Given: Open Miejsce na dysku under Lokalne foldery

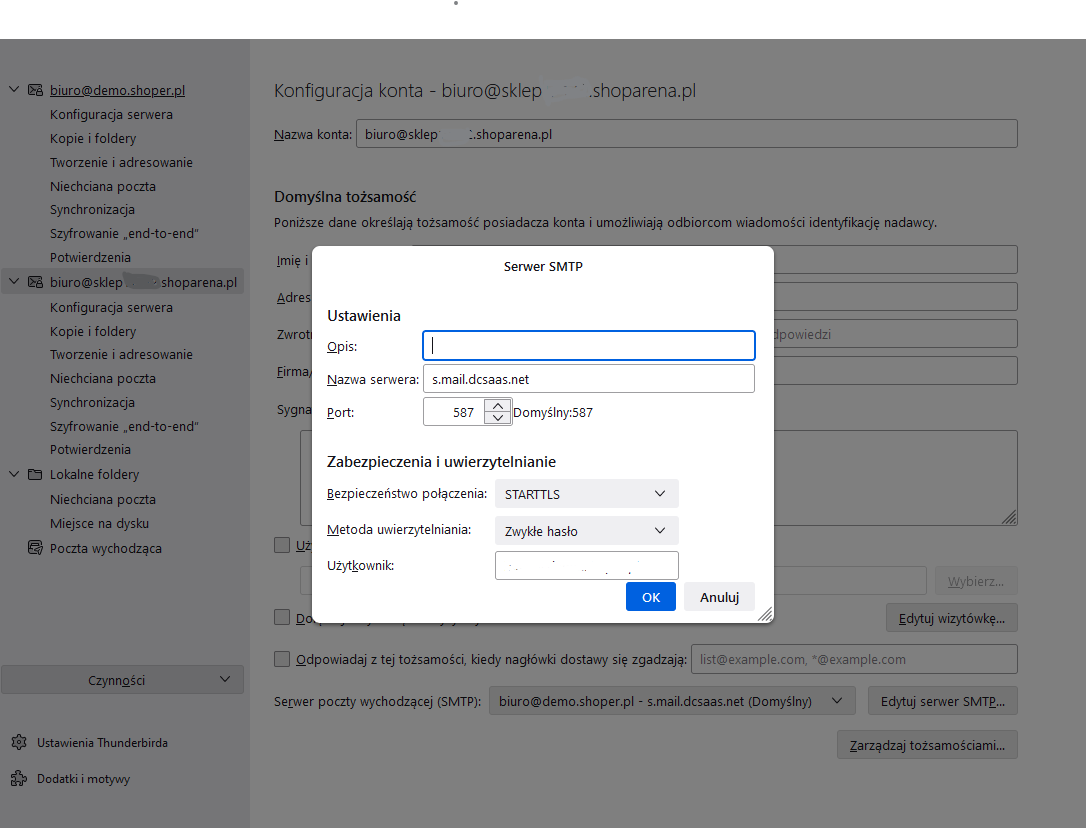Looking at the screenshot, I should 99,523.
